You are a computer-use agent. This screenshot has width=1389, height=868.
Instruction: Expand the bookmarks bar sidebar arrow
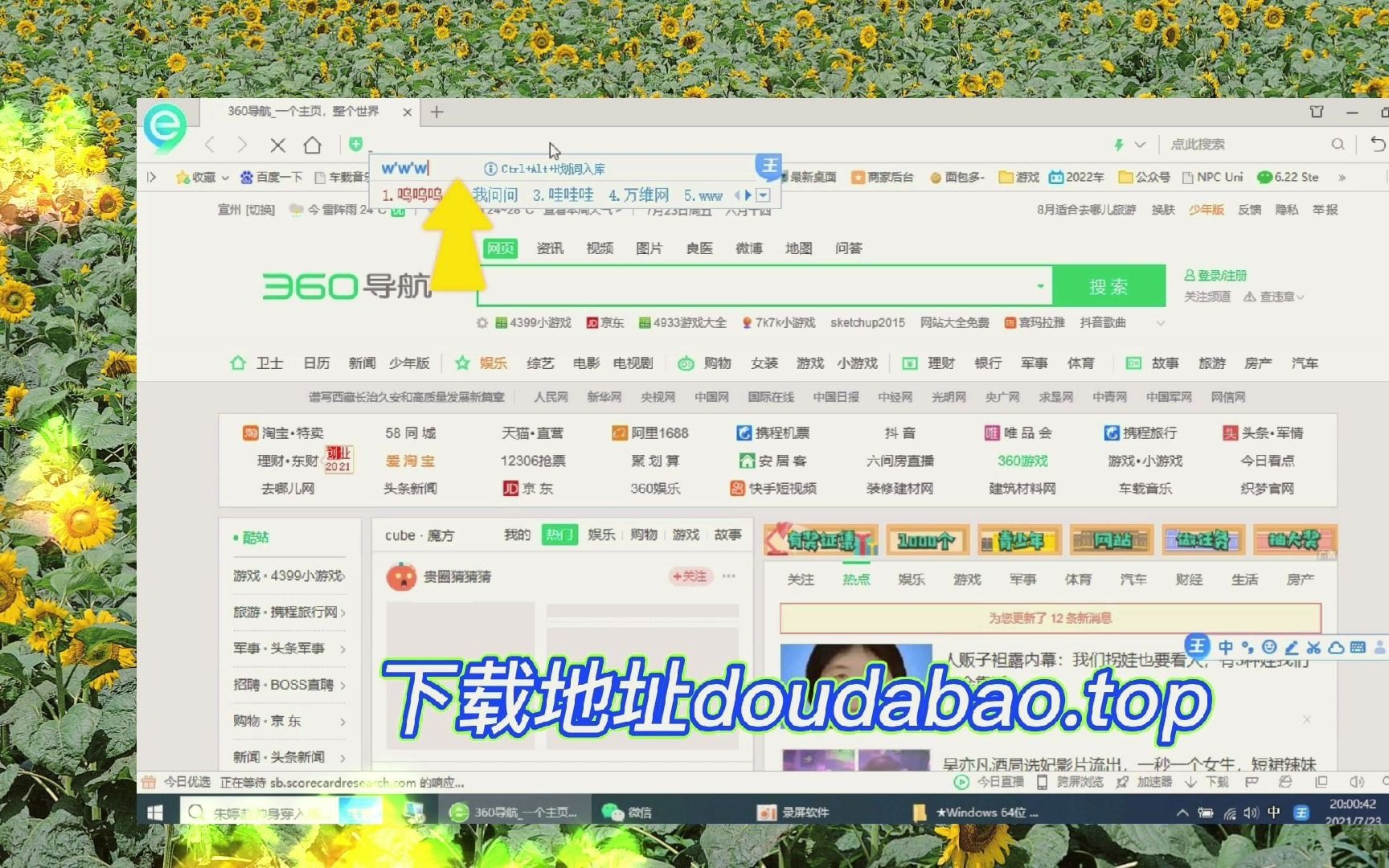click(152, 177)
